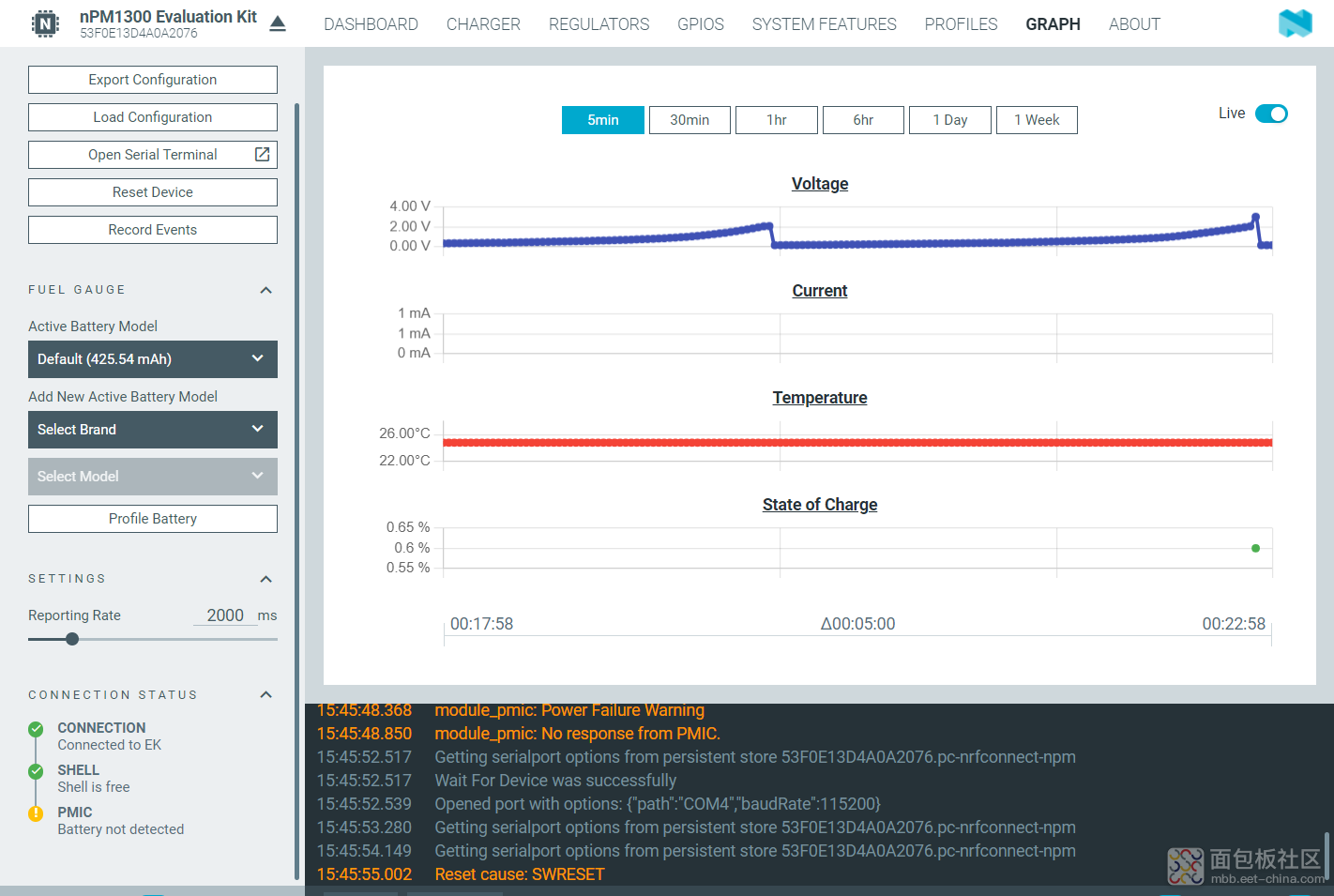The width and height of the screenshot is (1334, 896).
Task: Click Load Configuration button
Action: [x=153, y=117]
